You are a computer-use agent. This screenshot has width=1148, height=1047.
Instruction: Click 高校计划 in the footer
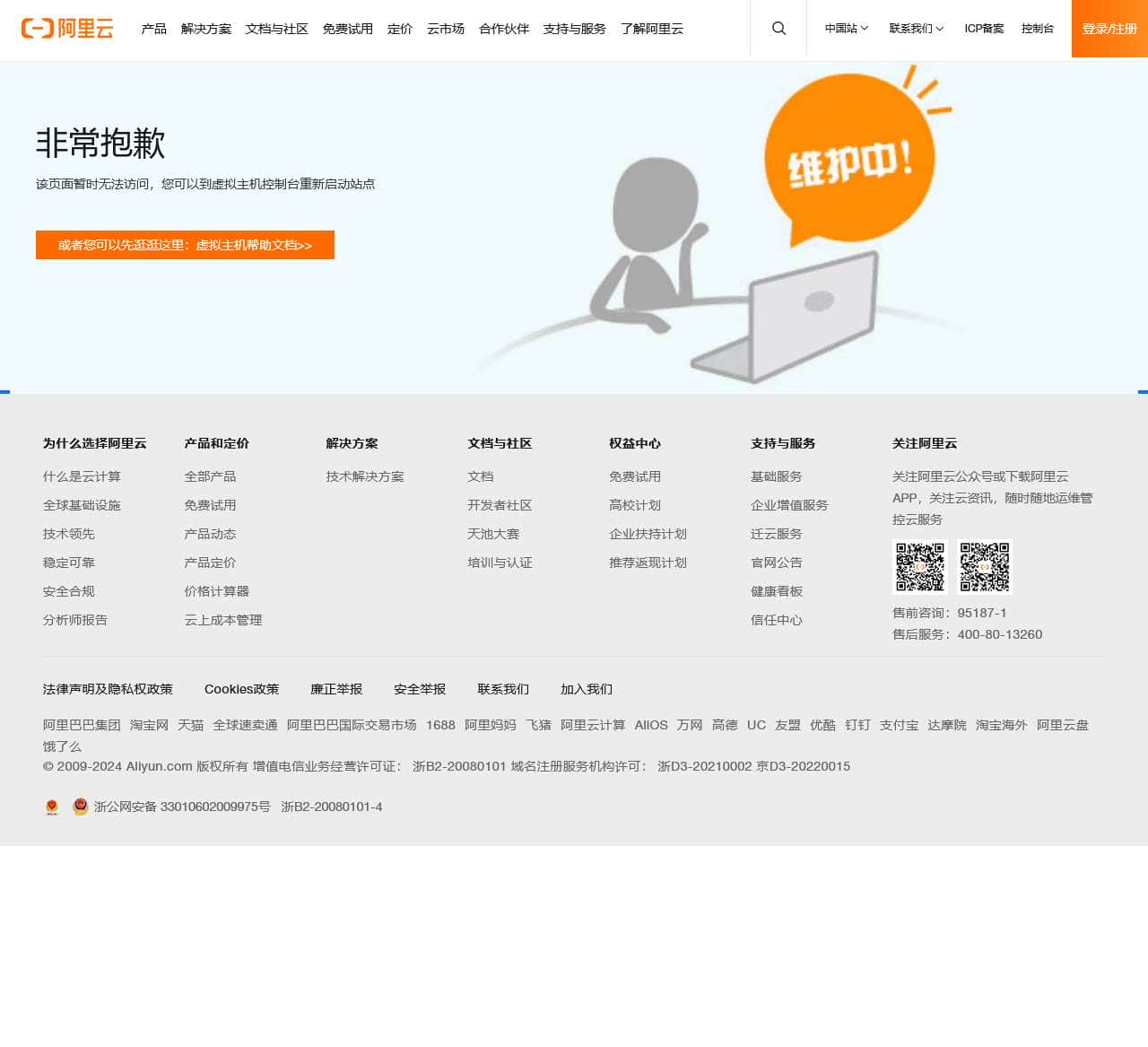coord(636,505)
